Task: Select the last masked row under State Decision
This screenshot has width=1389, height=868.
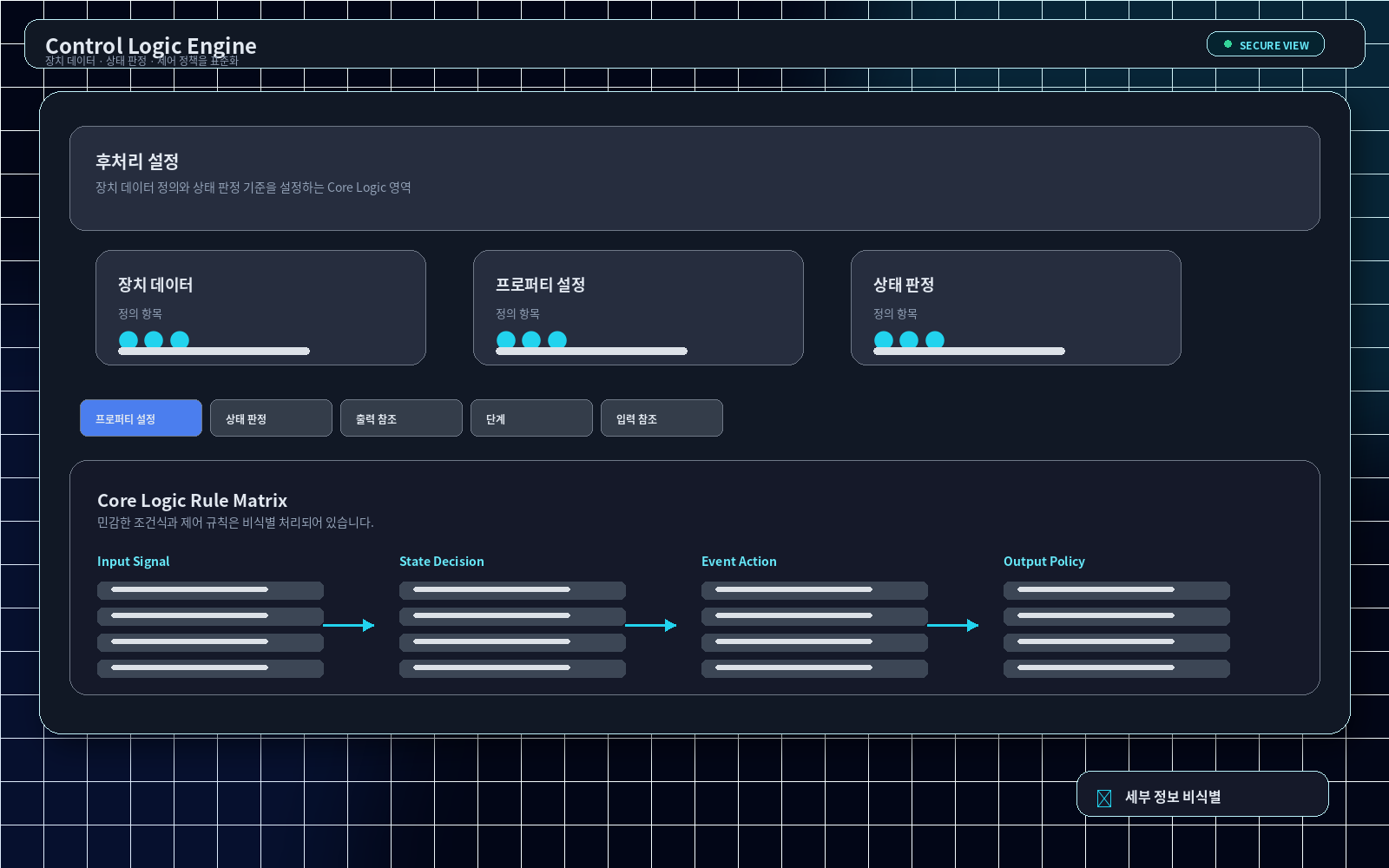Action: point(512,668)
